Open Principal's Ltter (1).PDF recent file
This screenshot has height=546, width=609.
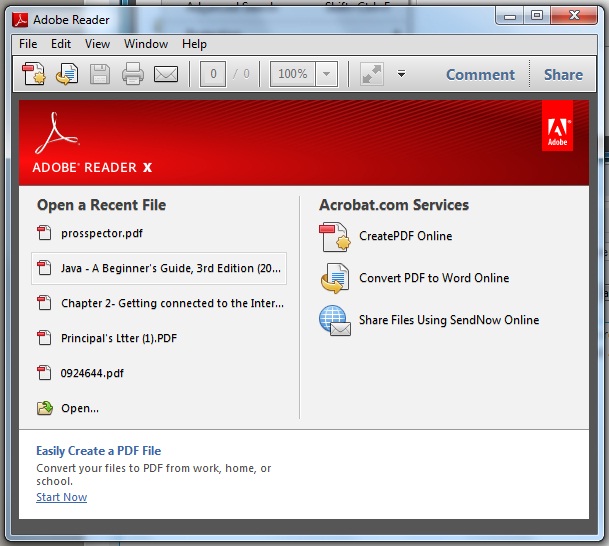[118, 338]
